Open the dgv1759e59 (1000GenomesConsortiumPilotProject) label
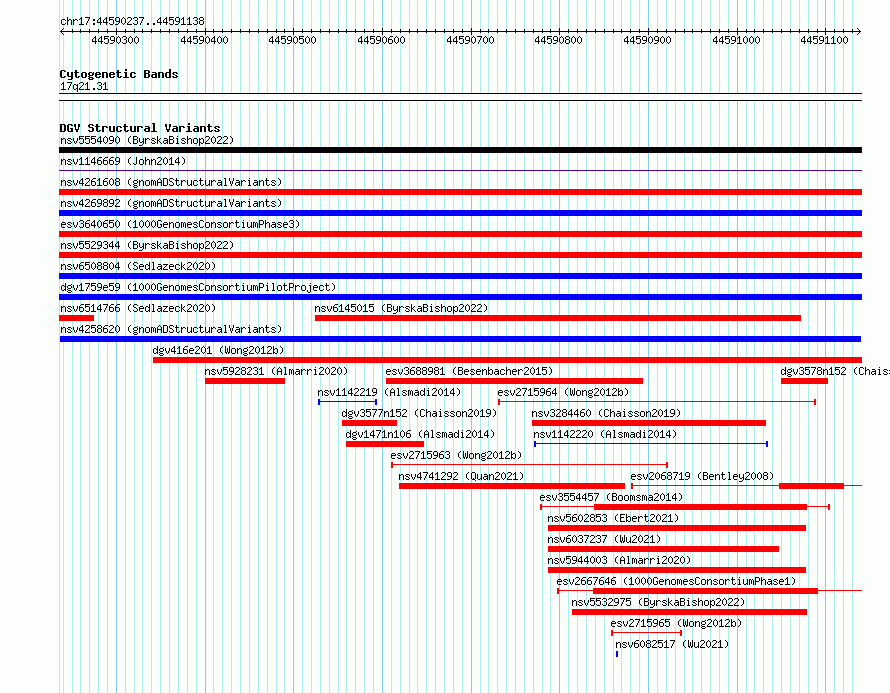The width and height of the screenshot is (890, 693). point(198,287)
